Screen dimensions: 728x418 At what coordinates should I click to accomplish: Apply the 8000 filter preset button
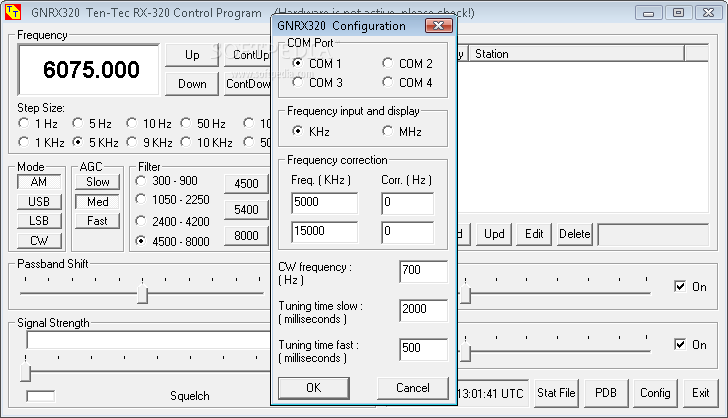click(x=246, y=236)
